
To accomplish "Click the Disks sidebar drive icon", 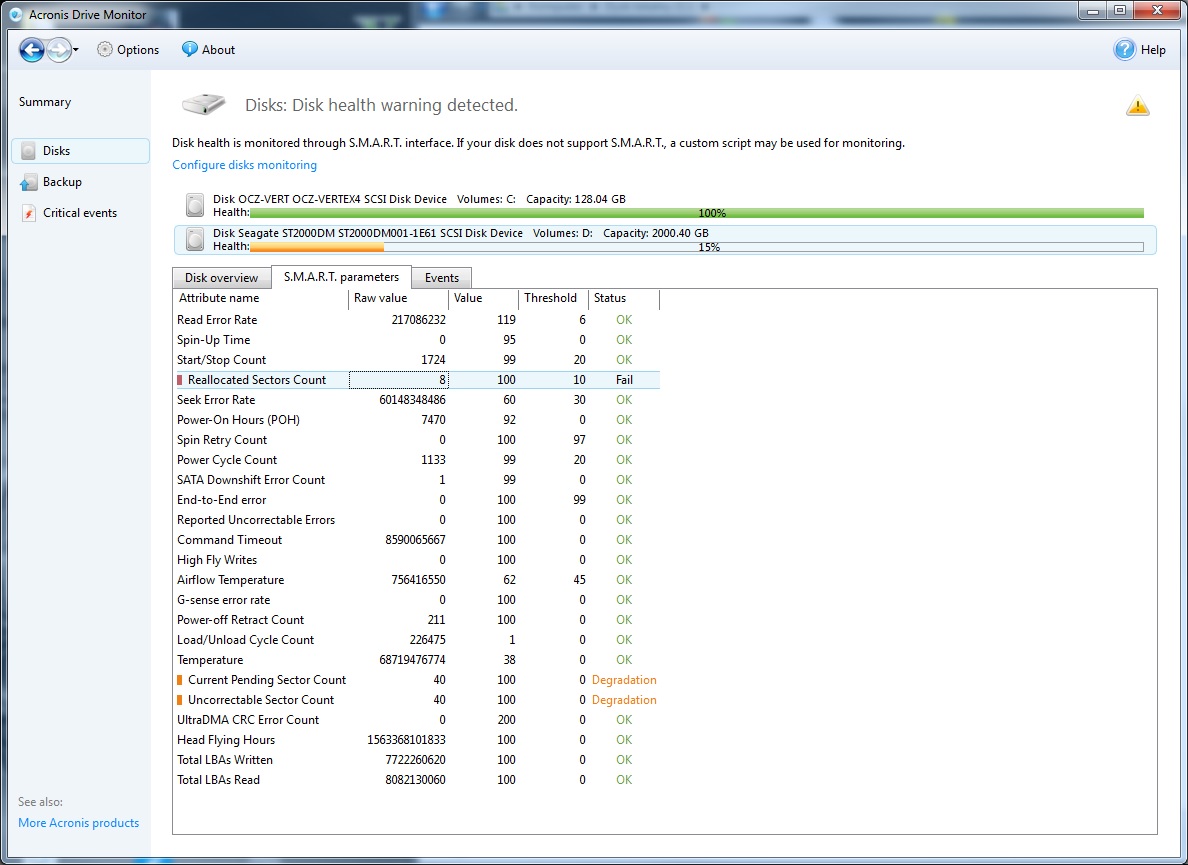I will click(28, 151).
